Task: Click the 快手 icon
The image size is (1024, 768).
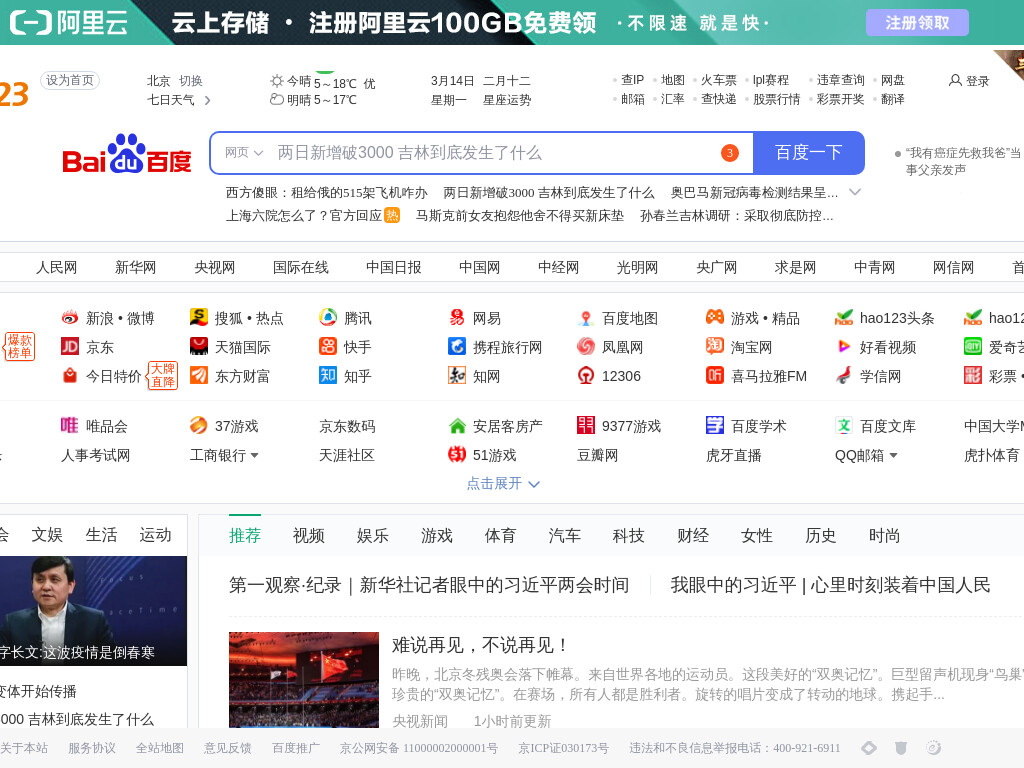Action: 328,346
